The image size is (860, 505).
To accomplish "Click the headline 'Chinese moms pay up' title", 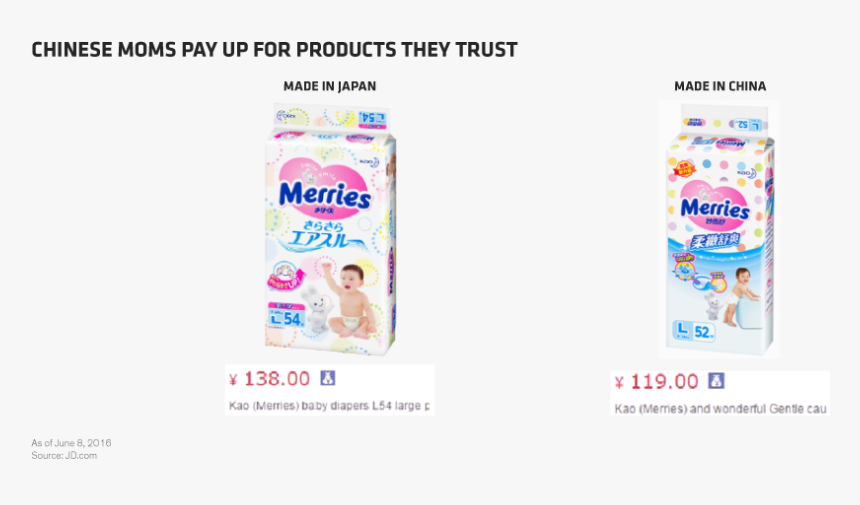I will coord(274,49).
